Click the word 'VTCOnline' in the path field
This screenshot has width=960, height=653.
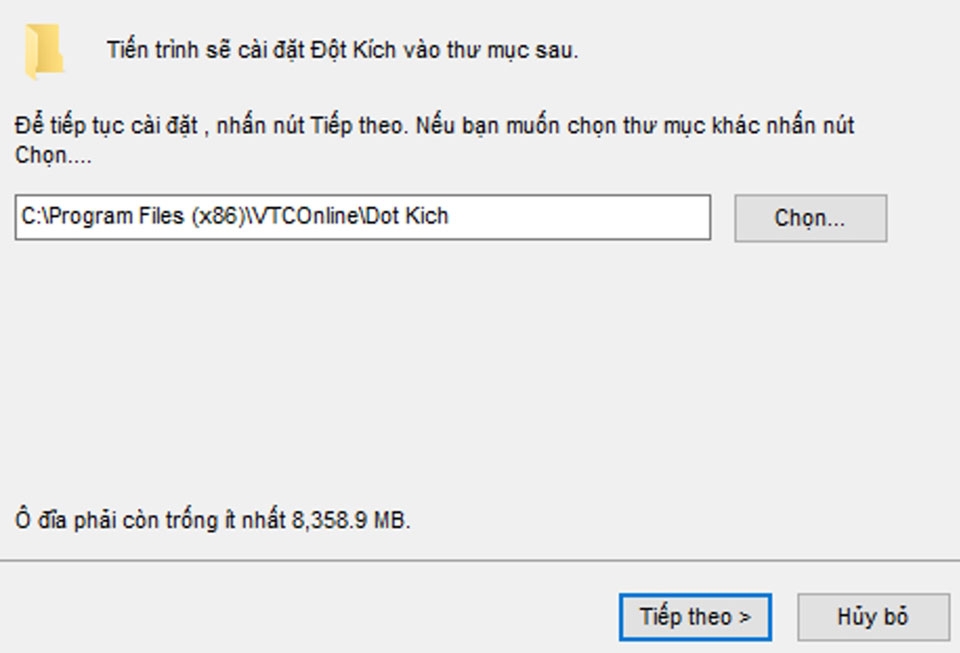306,216
